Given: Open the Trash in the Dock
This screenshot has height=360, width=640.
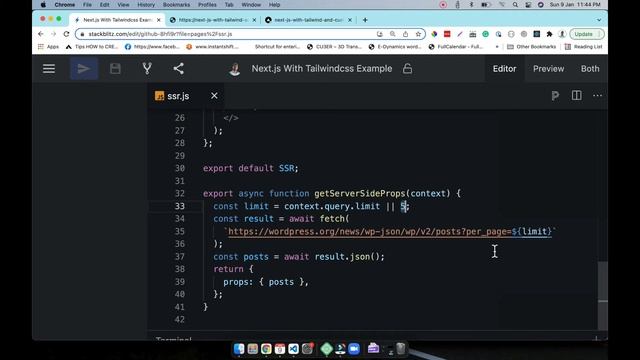Looking at the screenshot, I should (401, 348).
